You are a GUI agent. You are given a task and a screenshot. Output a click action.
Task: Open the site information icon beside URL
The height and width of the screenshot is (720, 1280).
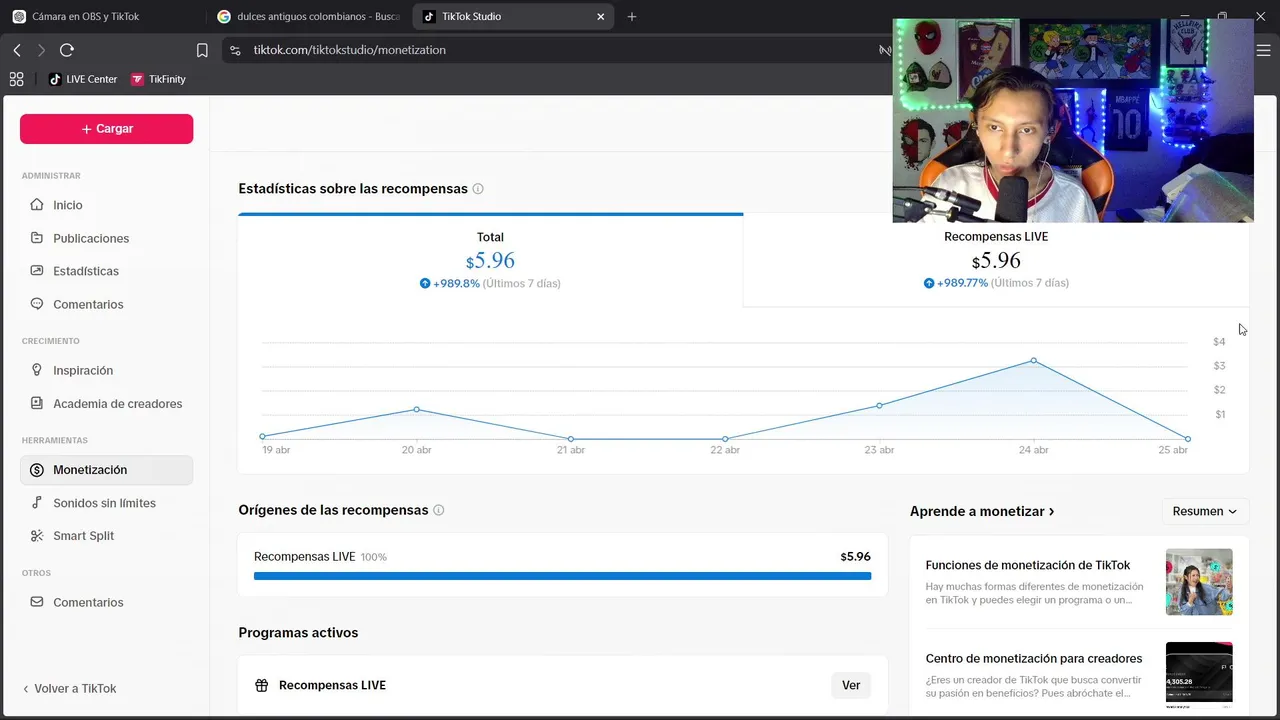[x=235, y=50]
